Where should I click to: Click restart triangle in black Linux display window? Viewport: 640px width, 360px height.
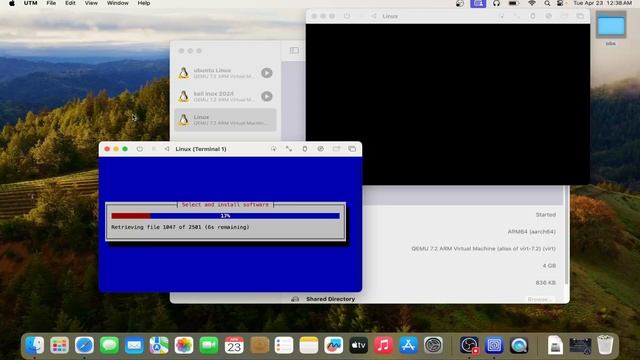[x=373, y=16]
